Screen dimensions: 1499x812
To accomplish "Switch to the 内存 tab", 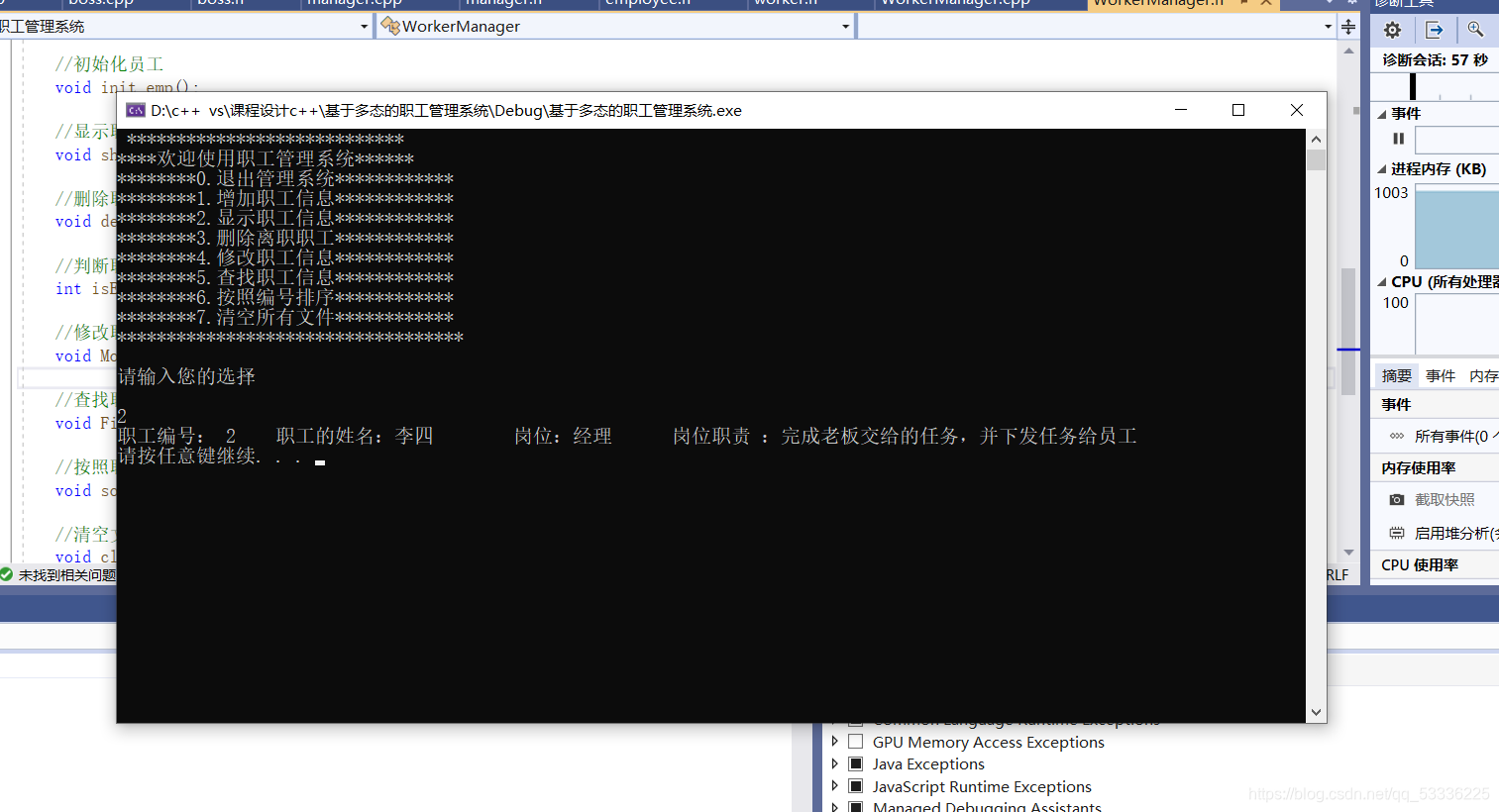I will 1483,375.
